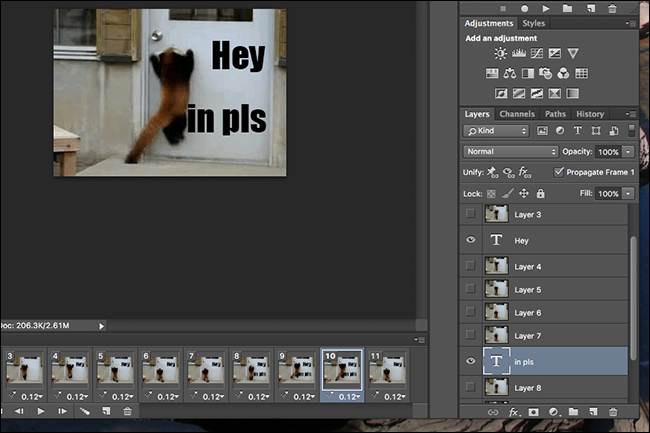
Task: Switch to the Channels tab
Action: tap(517, 114)
